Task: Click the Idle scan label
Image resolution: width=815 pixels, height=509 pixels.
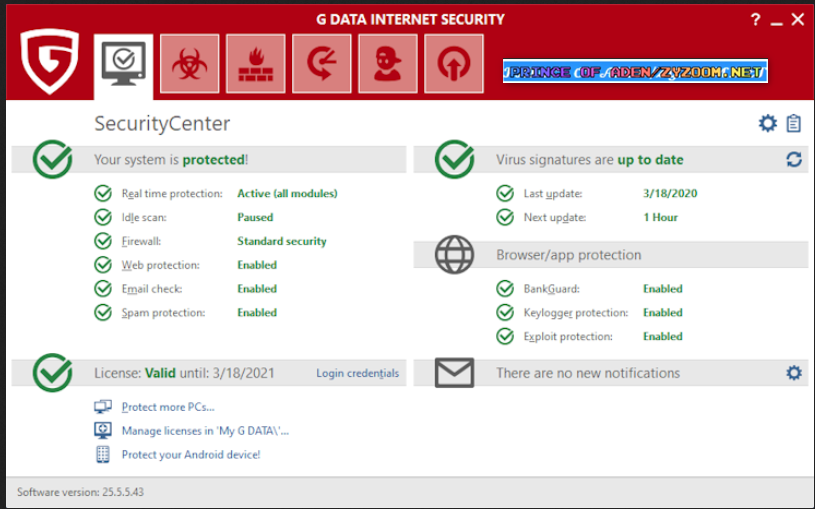Action: pos(144,217)
